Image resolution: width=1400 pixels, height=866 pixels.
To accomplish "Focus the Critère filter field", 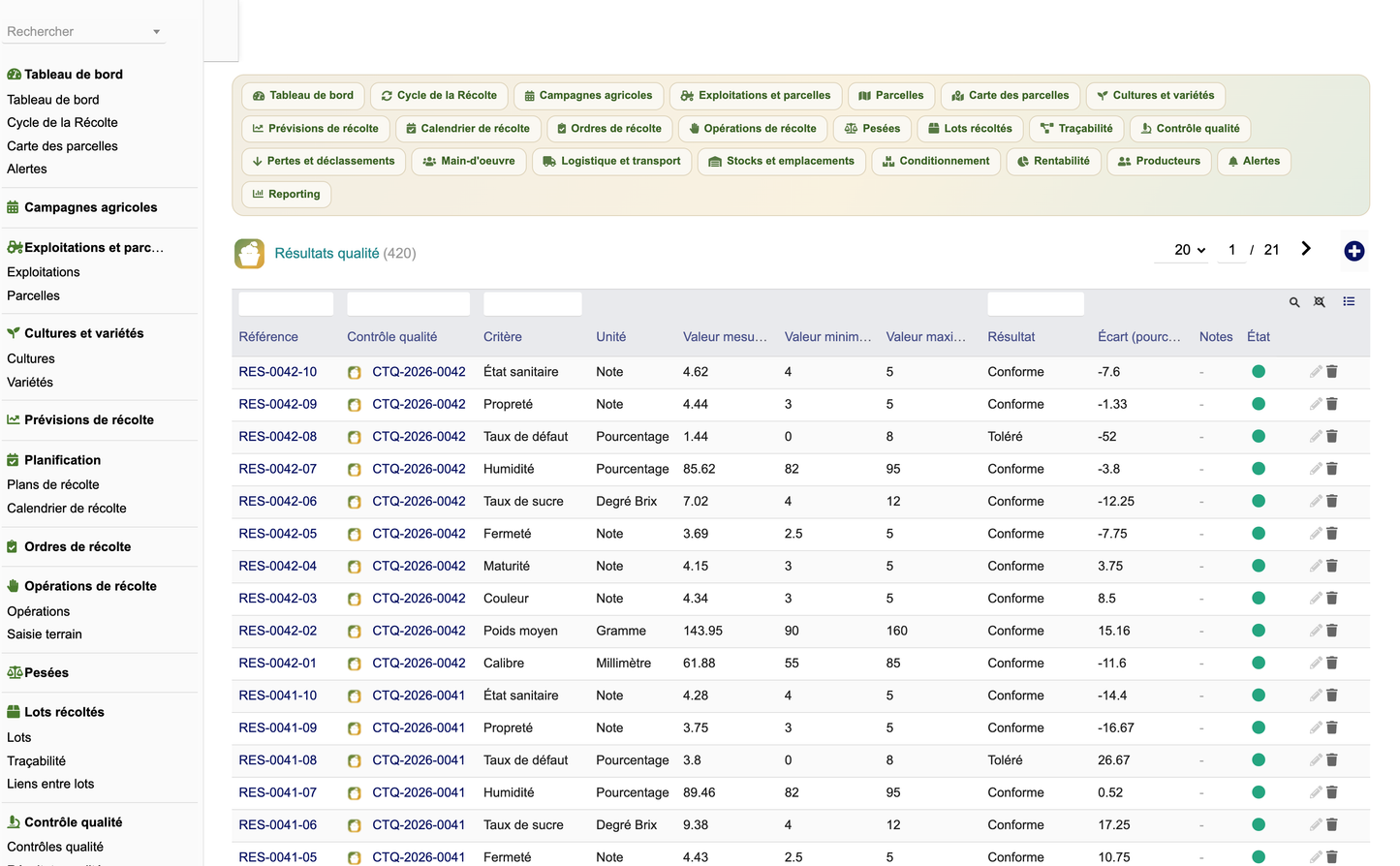I will point(533,303).
